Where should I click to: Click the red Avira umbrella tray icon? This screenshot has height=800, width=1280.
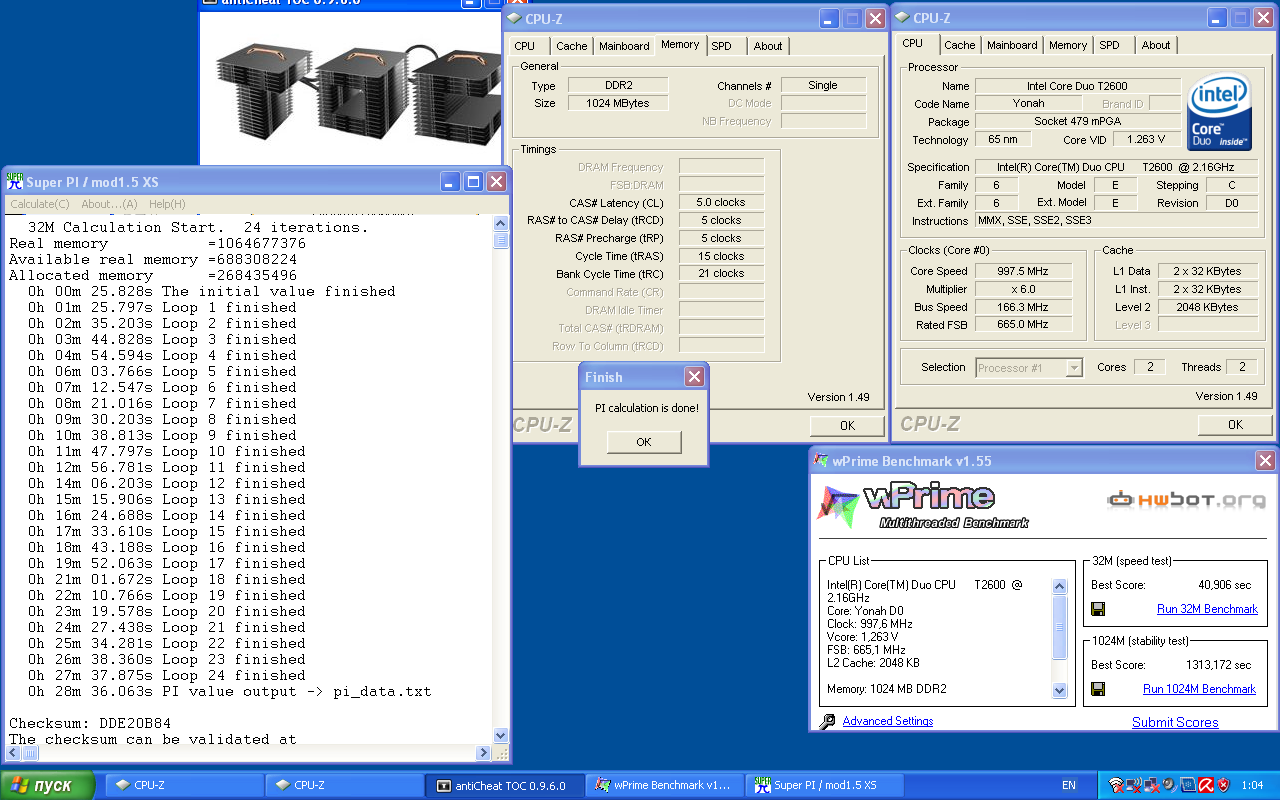(1206, 785)
